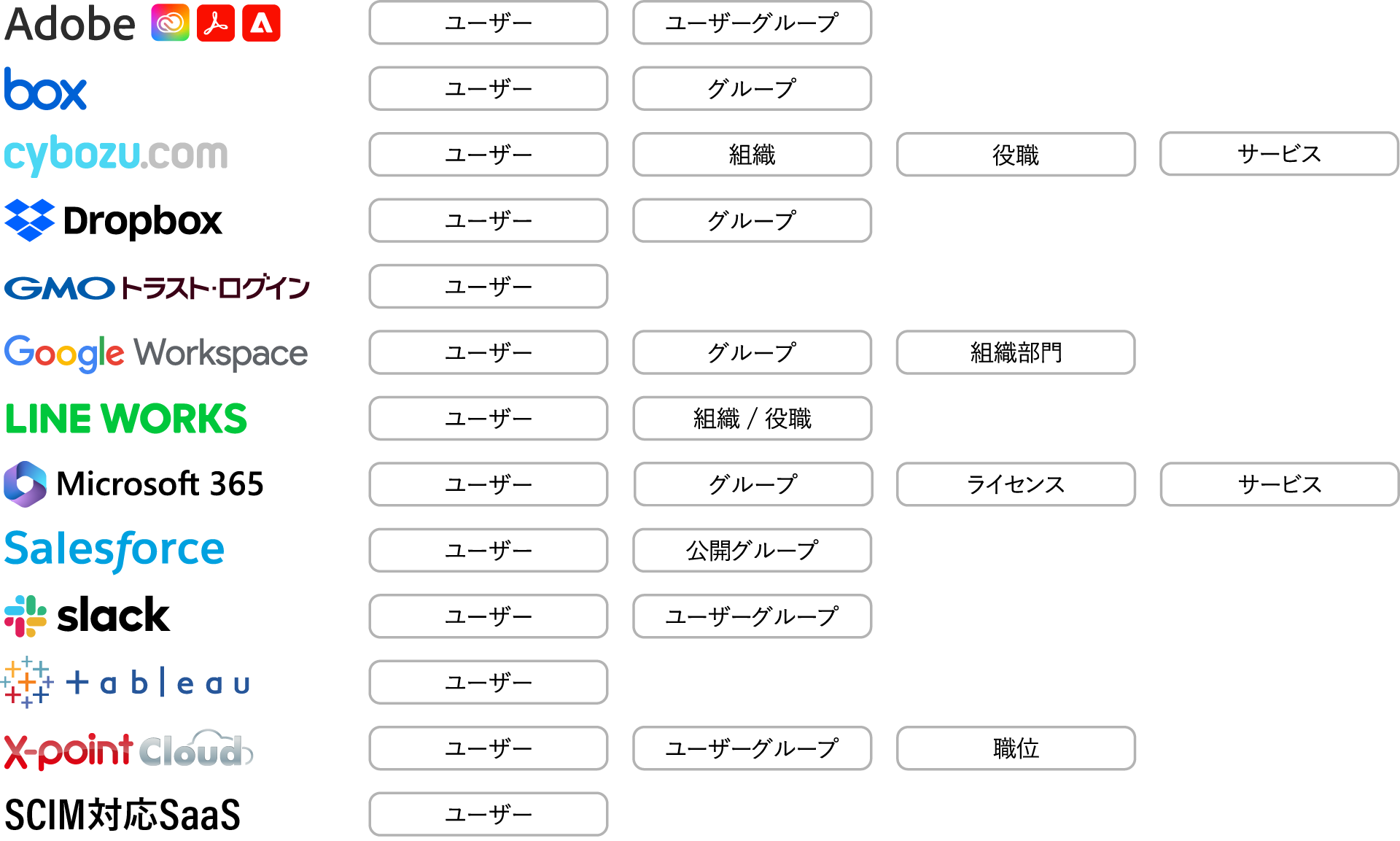Click the Slack hashtag logo icon
The height and width of the screenshot is (841, 1400).
[x=26, y=616]
